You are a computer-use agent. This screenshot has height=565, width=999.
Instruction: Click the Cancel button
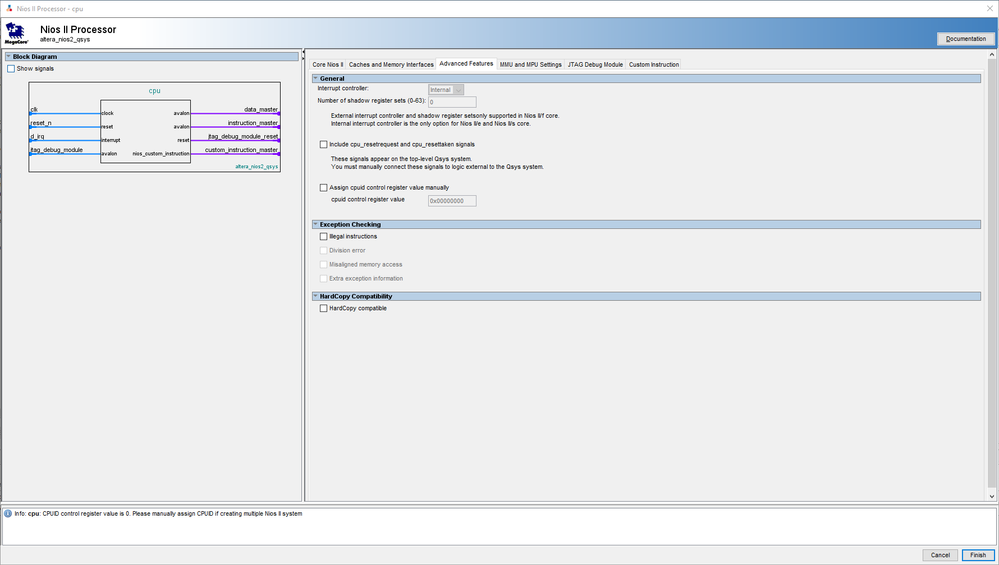pyautogui.click(x=940, y=555)
